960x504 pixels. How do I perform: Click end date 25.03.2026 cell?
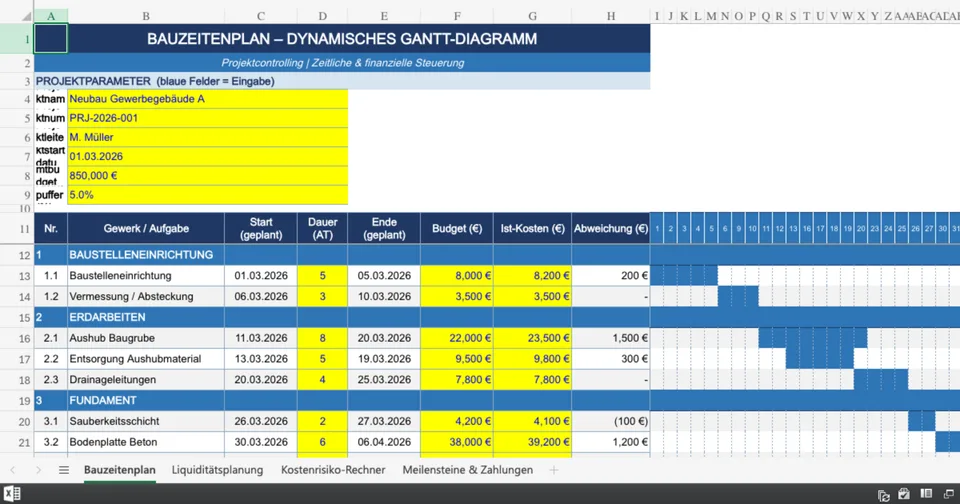tap(384, 380)
